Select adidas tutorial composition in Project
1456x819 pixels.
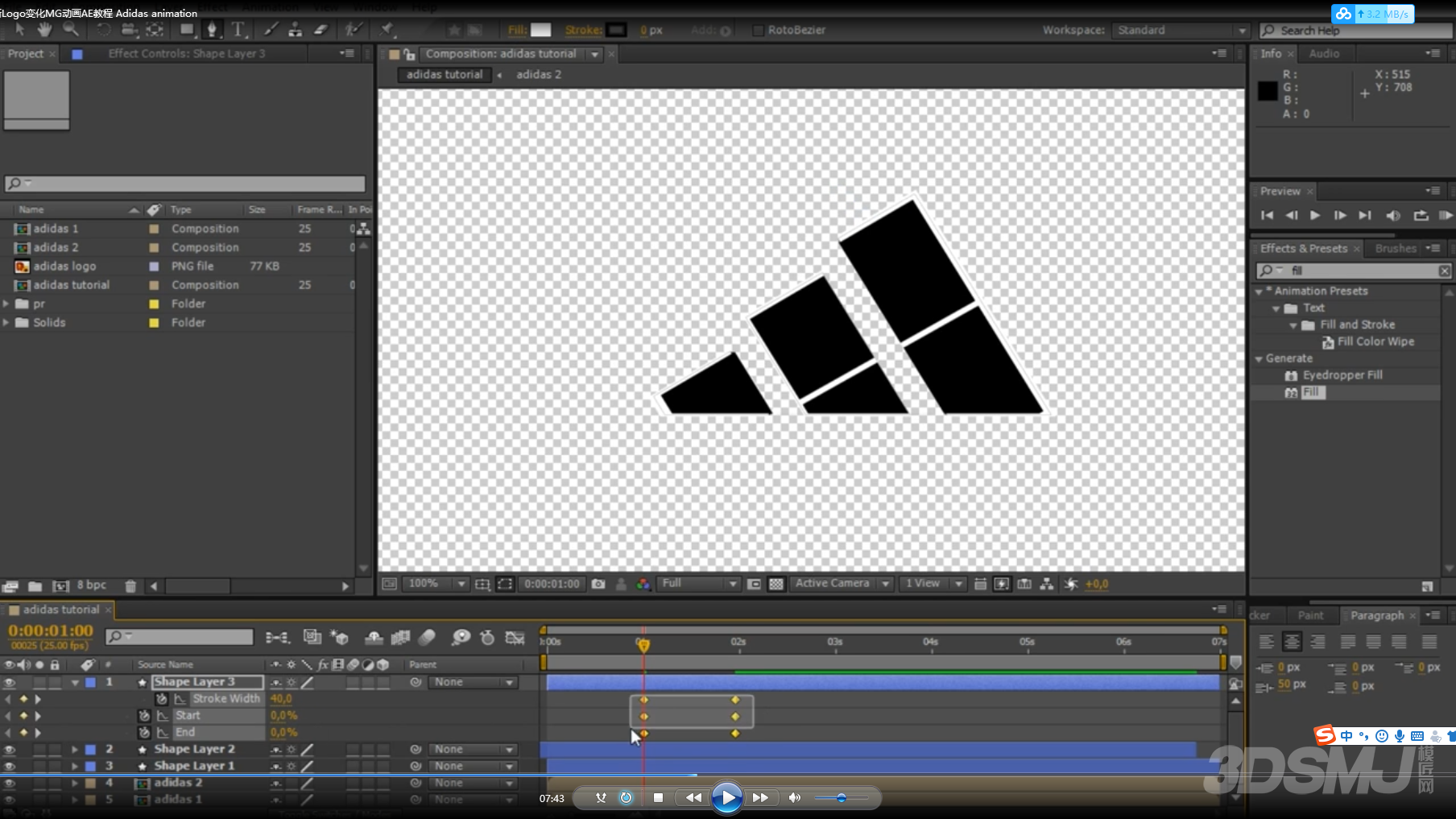pos(71,284)
